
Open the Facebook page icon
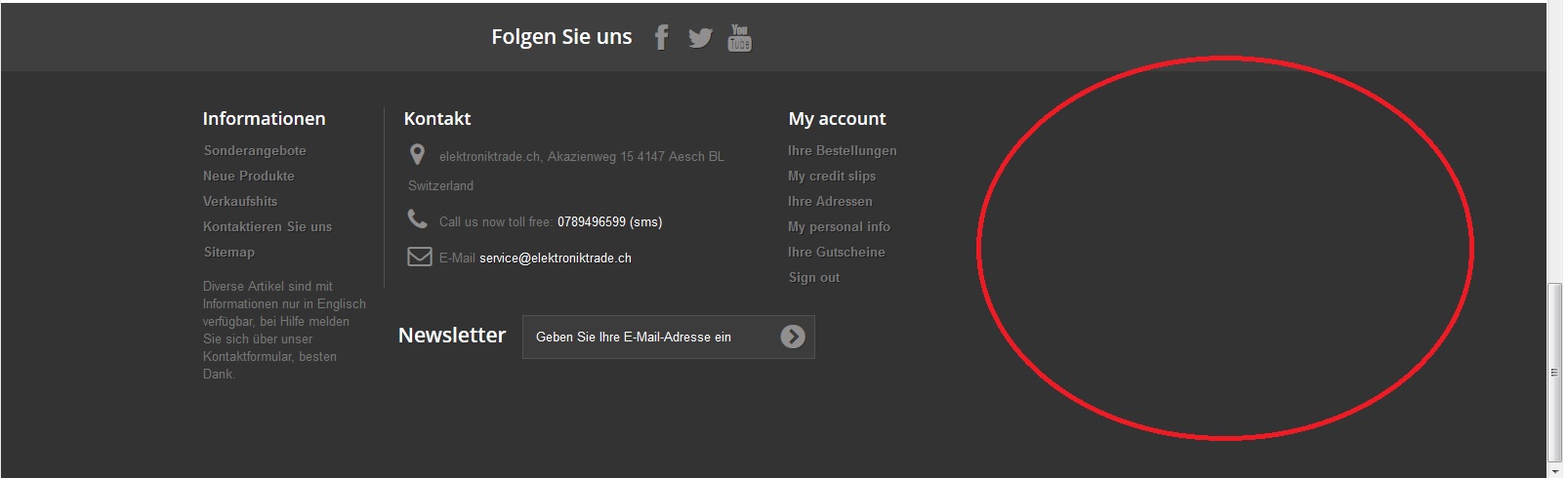661,37
